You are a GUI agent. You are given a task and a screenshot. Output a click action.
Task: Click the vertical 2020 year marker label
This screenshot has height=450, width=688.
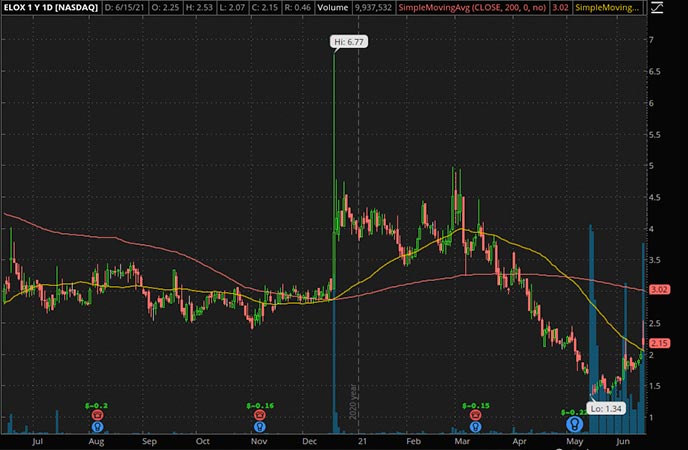(x=353, y=401)
